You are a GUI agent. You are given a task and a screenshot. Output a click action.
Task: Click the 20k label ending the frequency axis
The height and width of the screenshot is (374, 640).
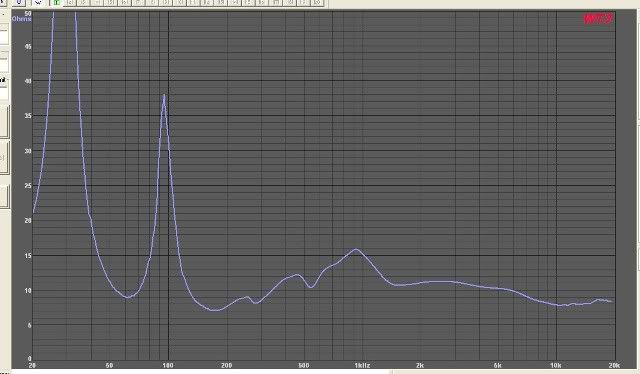pyautogui.click(x=614, y=365)
